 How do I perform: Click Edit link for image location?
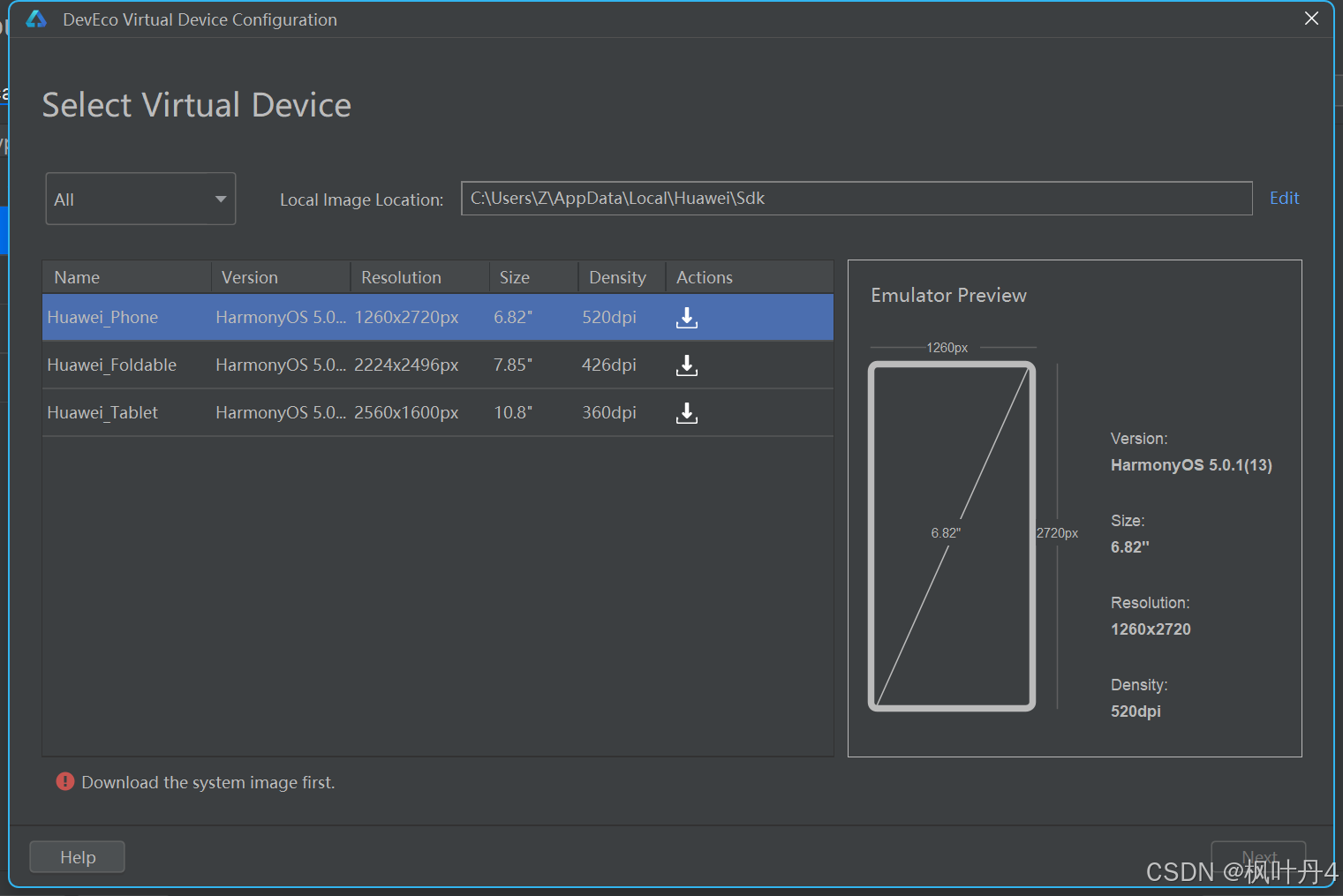click(x=1284, y=199)
